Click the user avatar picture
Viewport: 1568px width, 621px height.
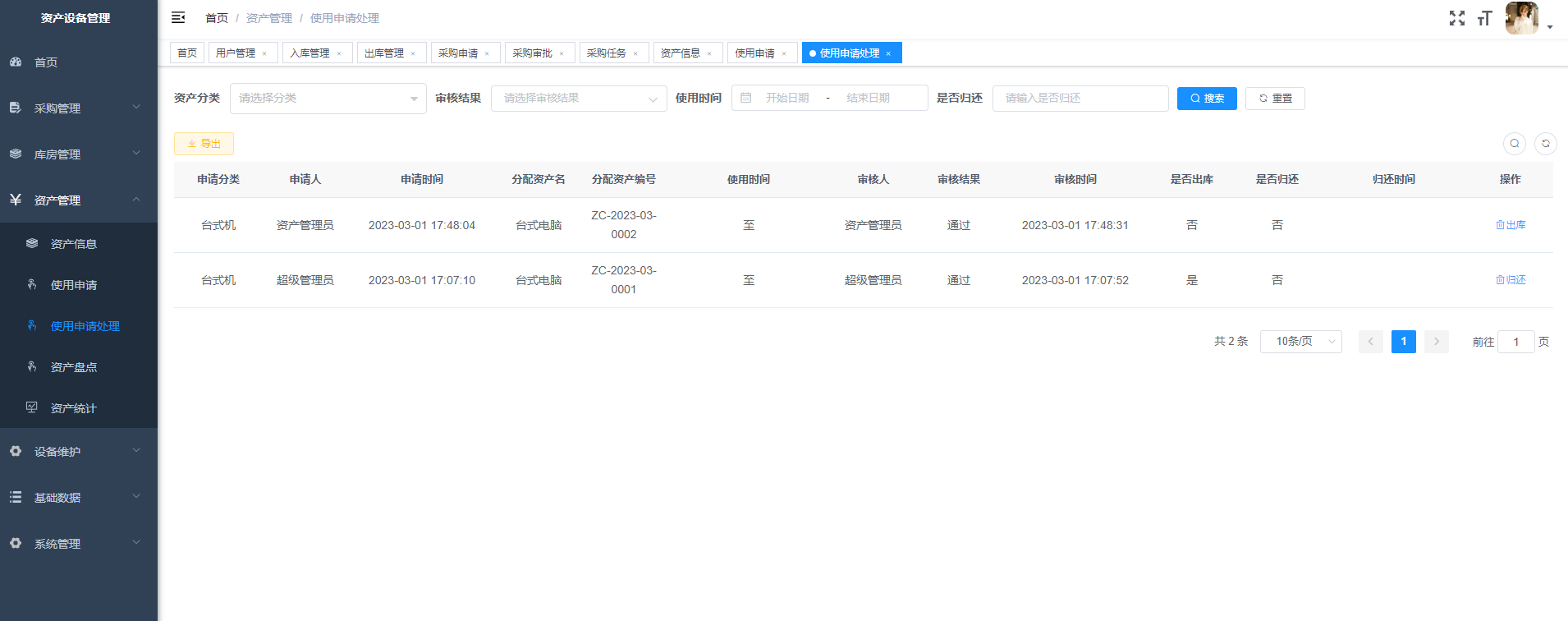[x=1521, y=18]
